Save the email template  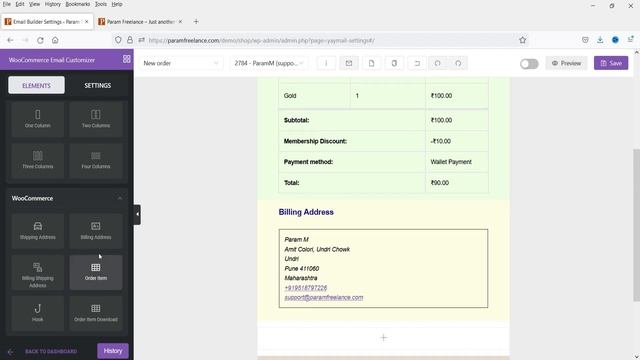(x=611, y=63)
